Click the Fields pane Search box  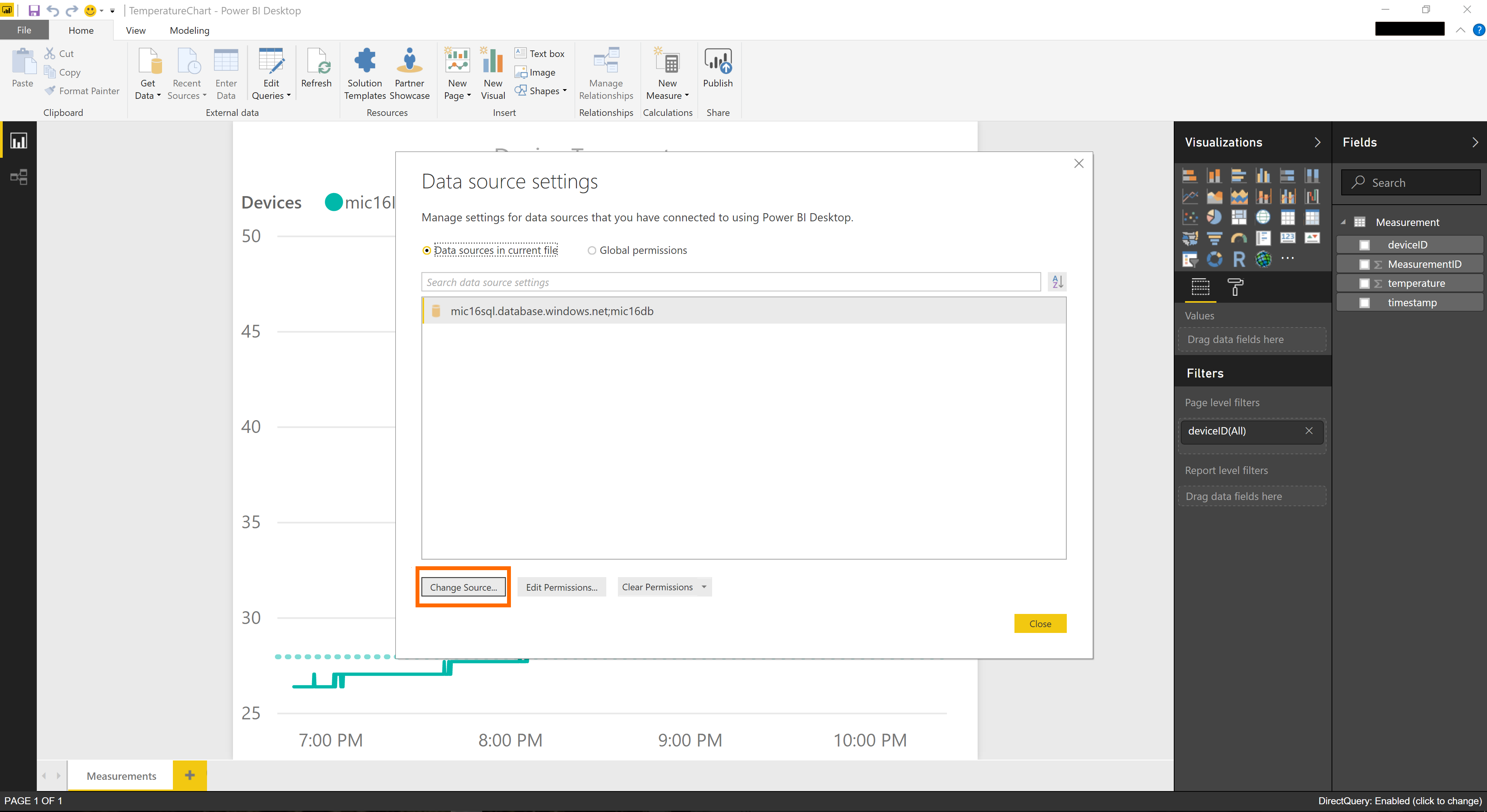(1411, 183)
